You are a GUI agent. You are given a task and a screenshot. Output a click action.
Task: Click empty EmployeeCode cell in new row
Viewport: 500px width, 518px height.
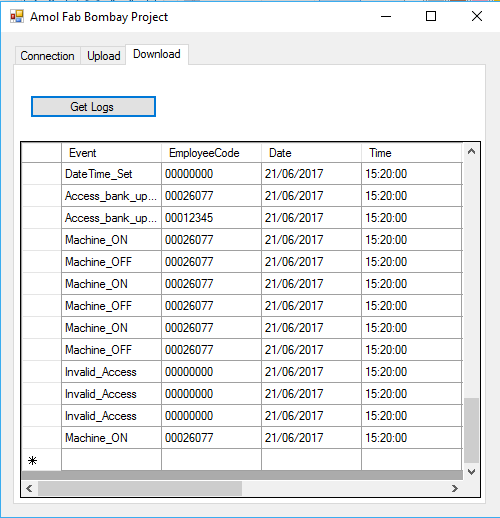point(211,460)
